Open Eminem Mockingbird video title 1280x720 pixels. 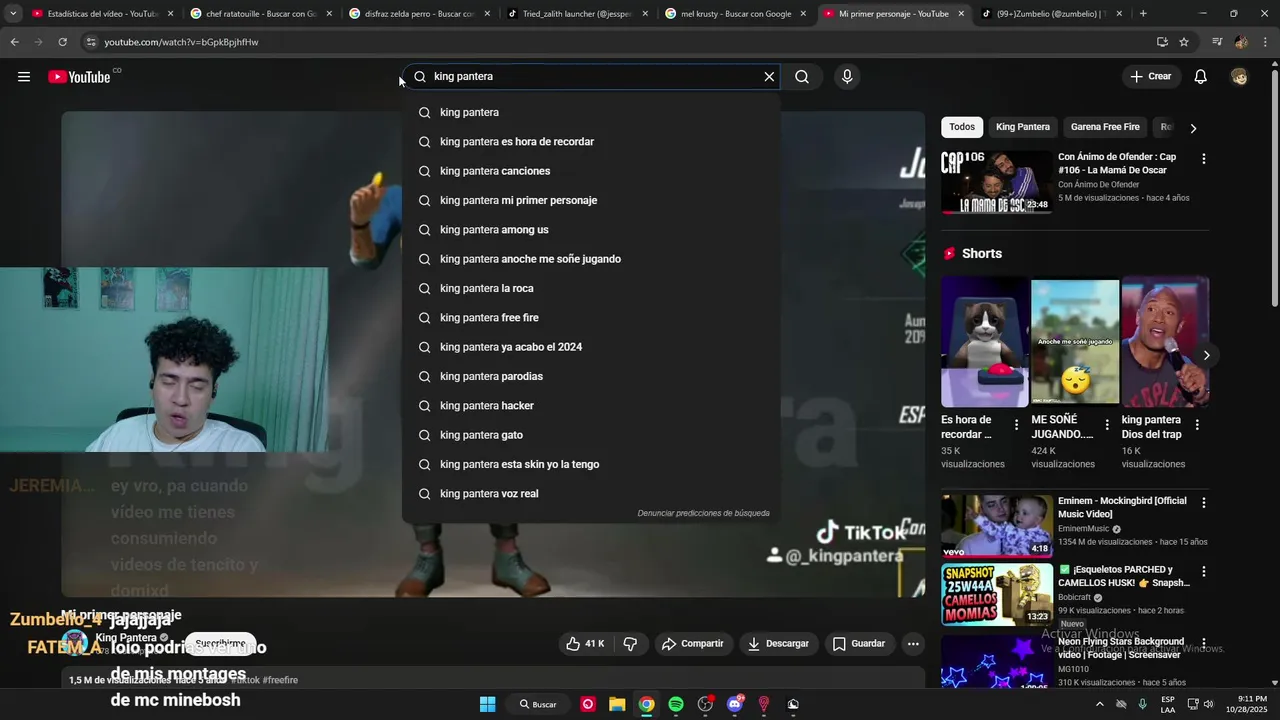coord(1122,507)
